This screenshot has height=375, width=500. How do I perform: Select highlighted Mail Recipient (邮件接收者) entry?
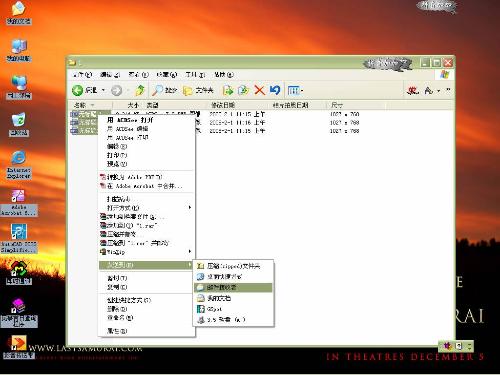233,287
